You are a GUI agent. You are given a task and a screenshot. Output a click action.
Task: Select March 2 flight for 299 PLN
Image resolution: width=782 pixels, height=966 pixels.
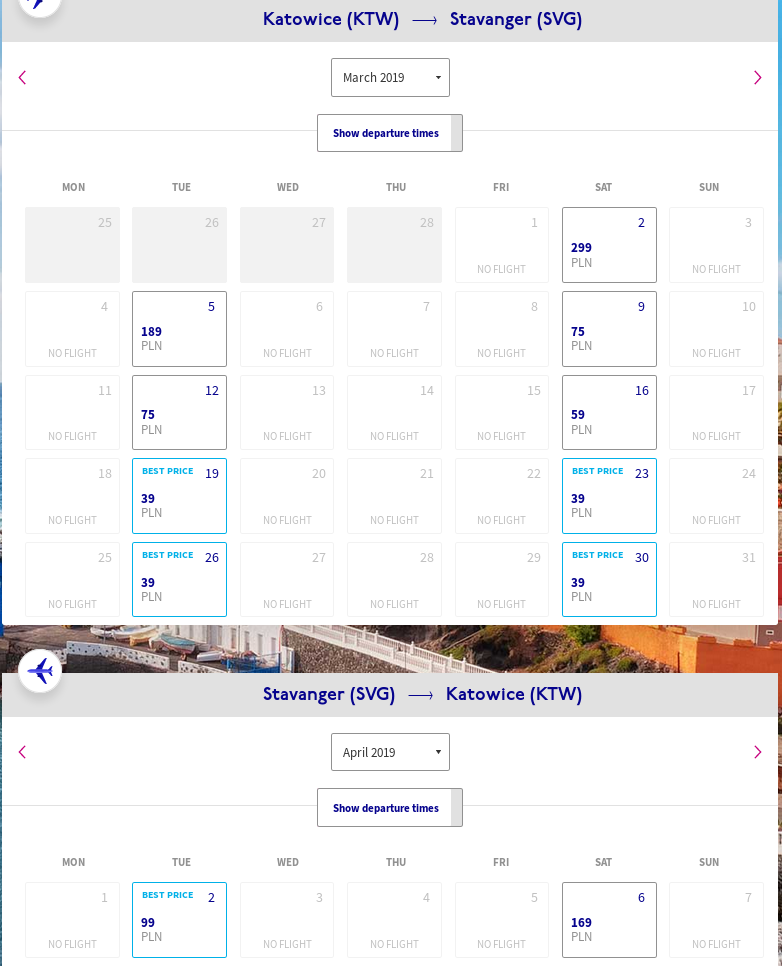click(609, 245)
